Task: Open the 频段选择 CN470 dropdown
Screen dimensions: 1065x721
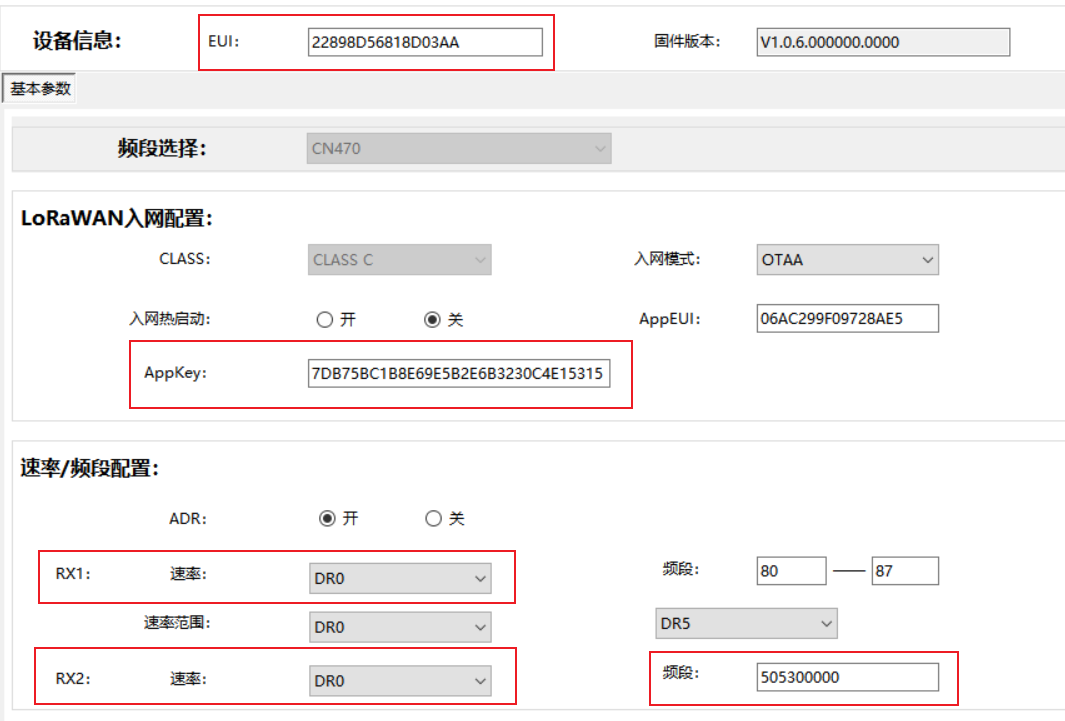Action: tap(459, 148)
